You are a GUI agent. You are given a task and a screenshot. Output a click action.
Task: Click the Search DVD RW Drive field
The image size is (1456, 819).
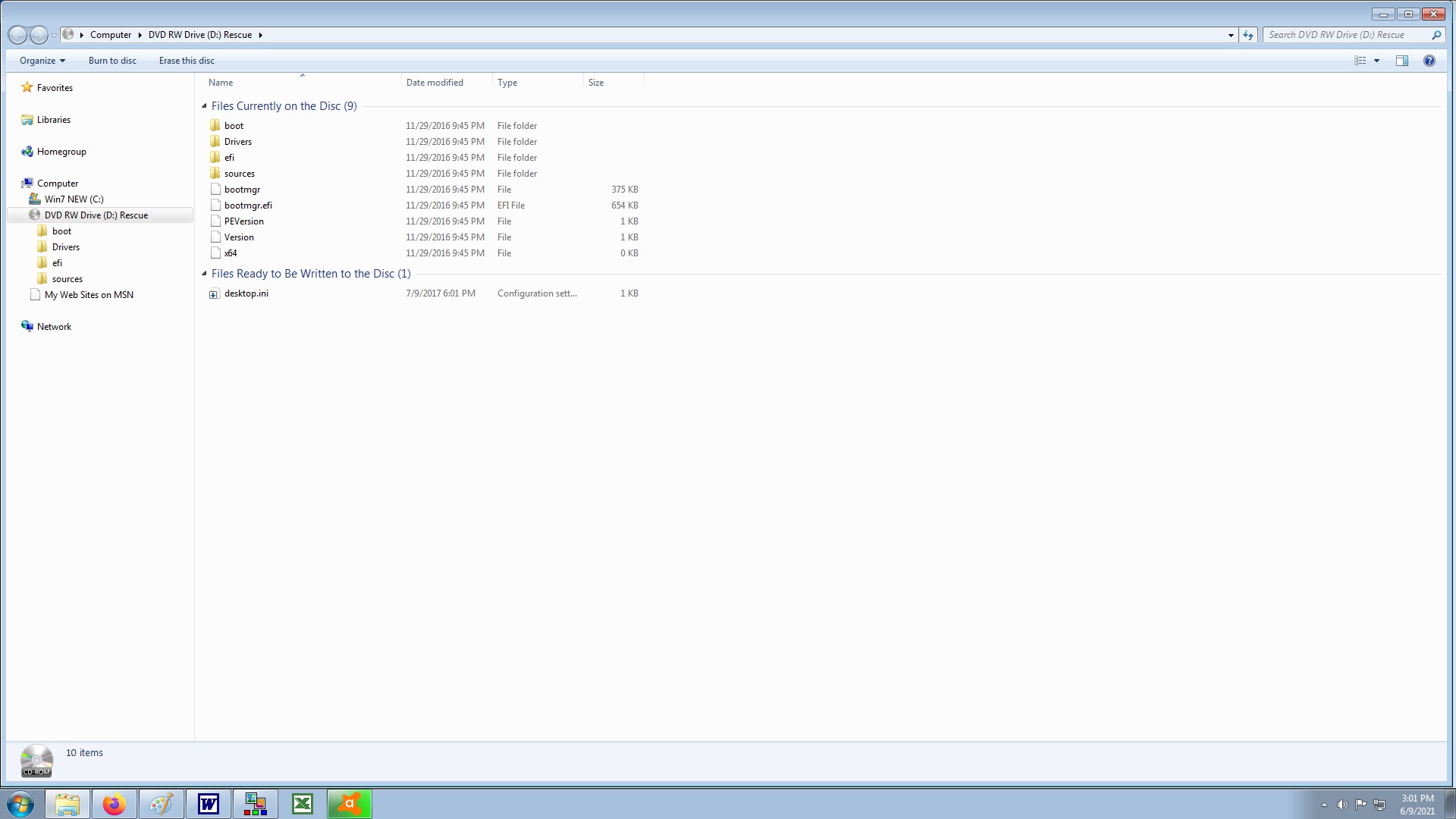tap(1346, 35)
